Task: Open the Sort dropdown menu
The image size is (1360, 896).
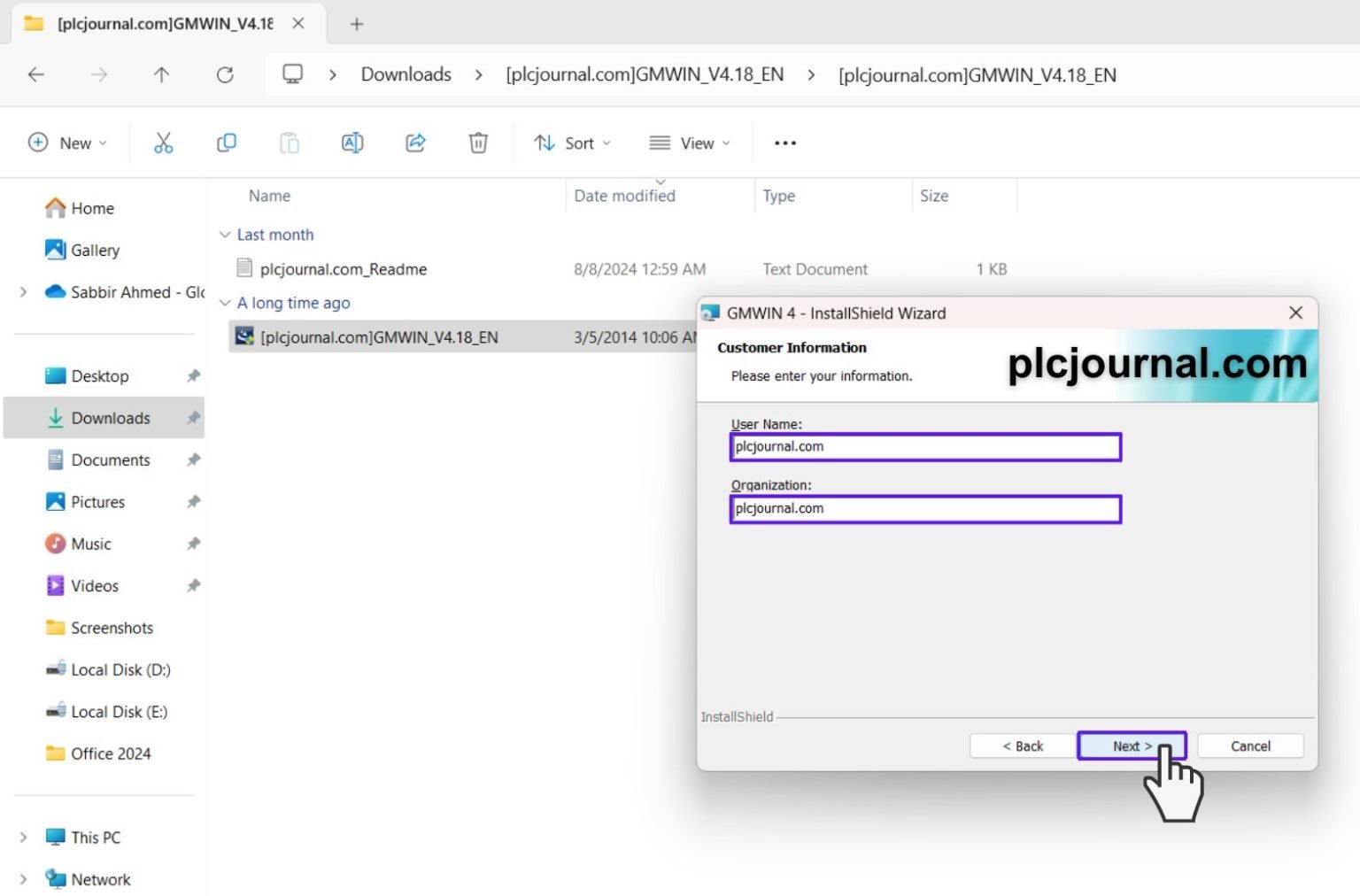Action: tap(572, 143)
